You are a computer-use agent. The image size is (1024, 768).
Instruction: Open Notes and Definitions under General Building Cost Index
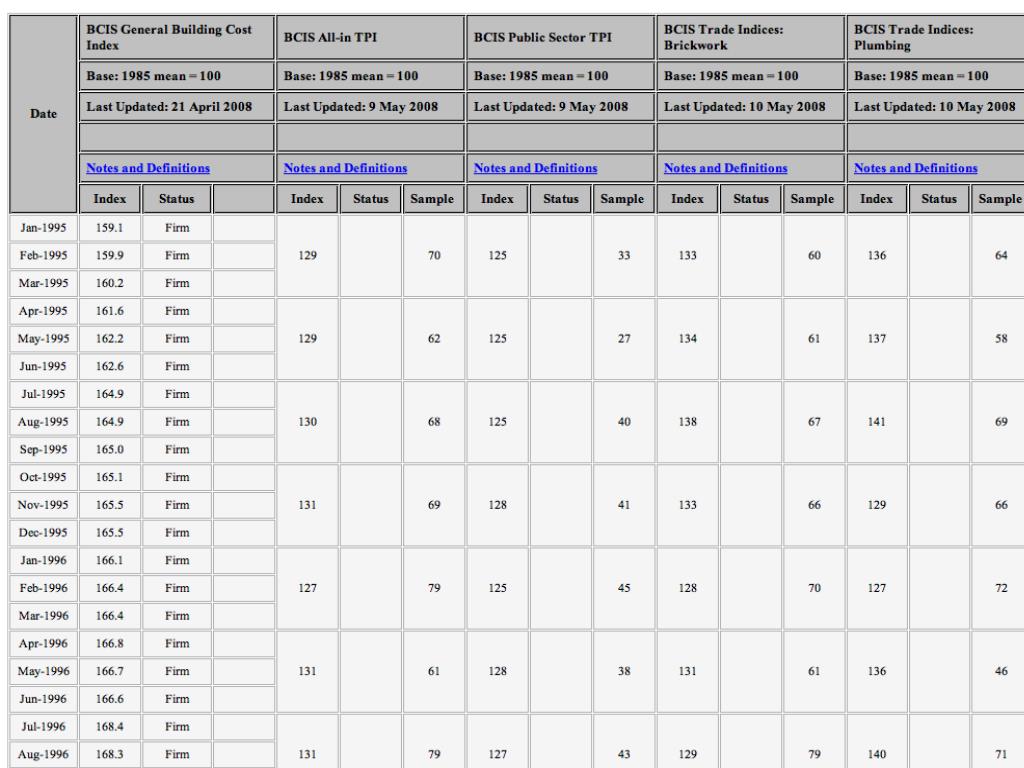point(148,168)
